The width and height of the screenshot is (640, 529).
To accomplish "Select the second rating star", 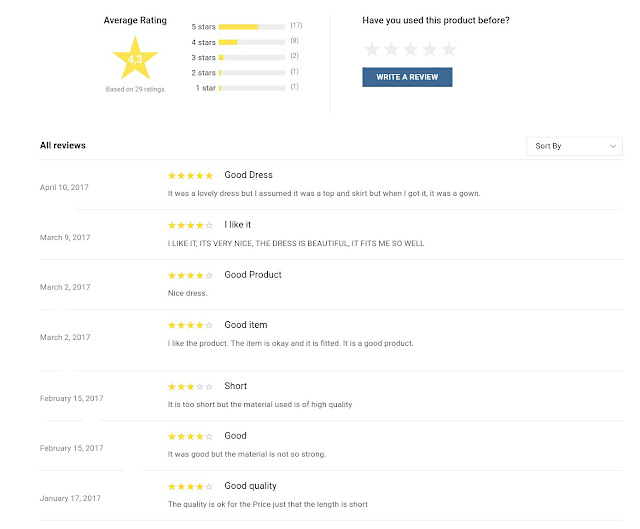I will point(391,49).
